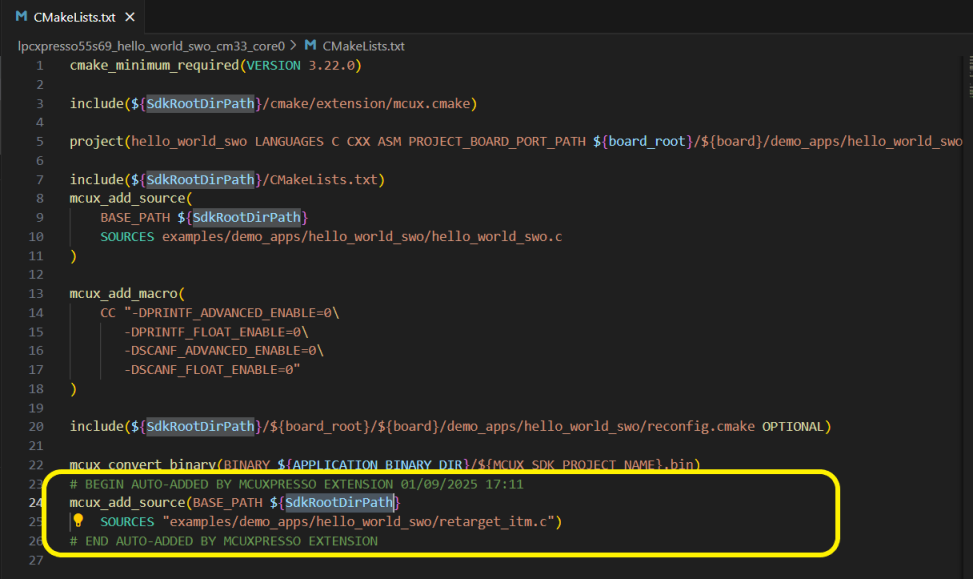Close the CMakeLists.txt editor tab
Screen dimensions: 973x579
coord(127,16)
